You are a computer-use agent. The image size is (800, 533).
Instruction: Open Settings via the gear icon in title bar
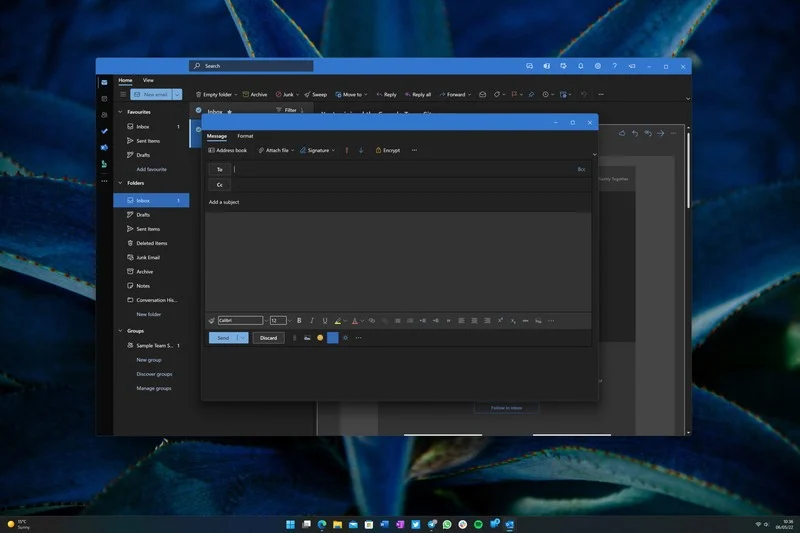coord(597,66)
